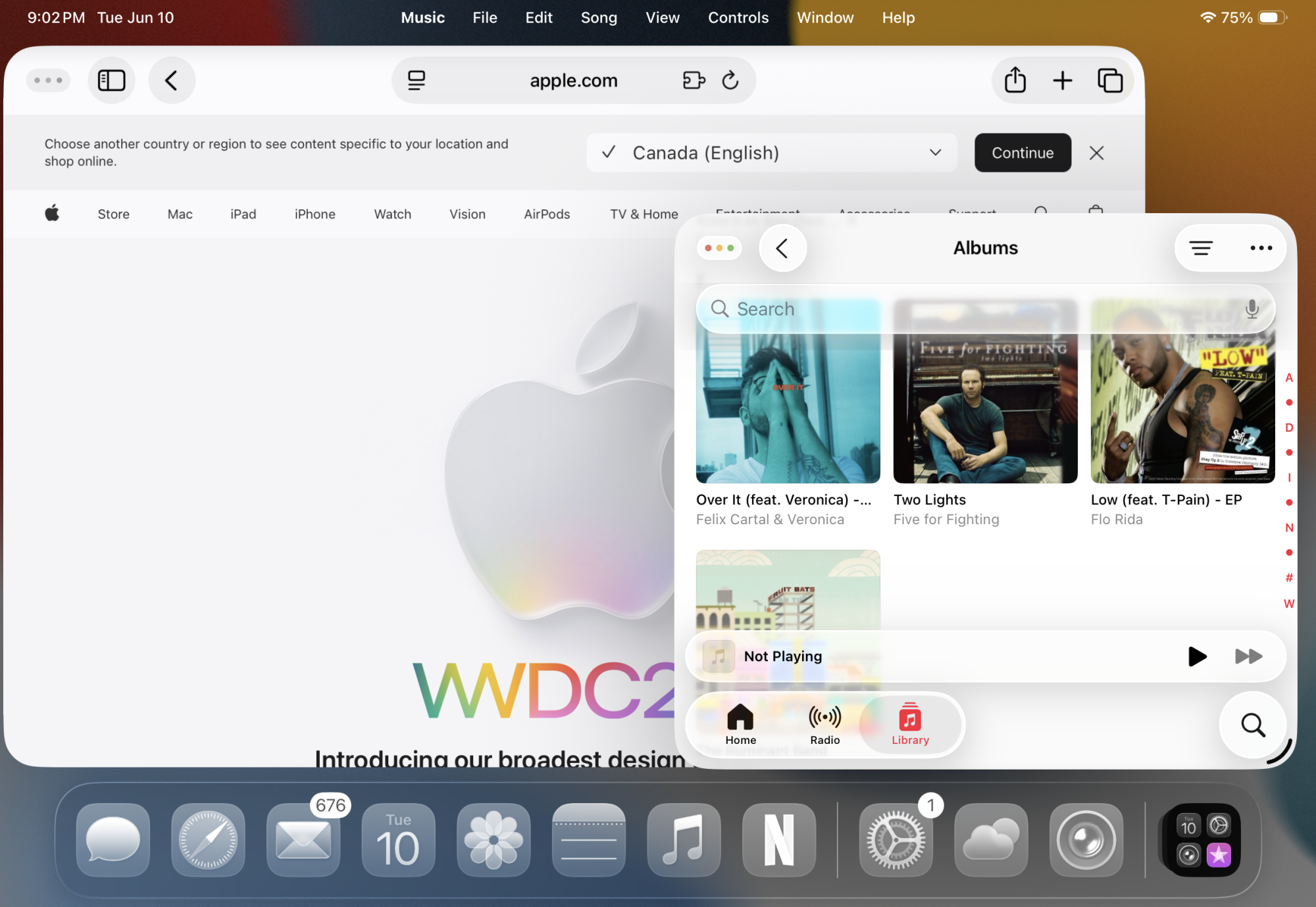Viewport: 1316px width, 907px height.
Task: Tap the microphone in Music search
Action: point(1252,308)
